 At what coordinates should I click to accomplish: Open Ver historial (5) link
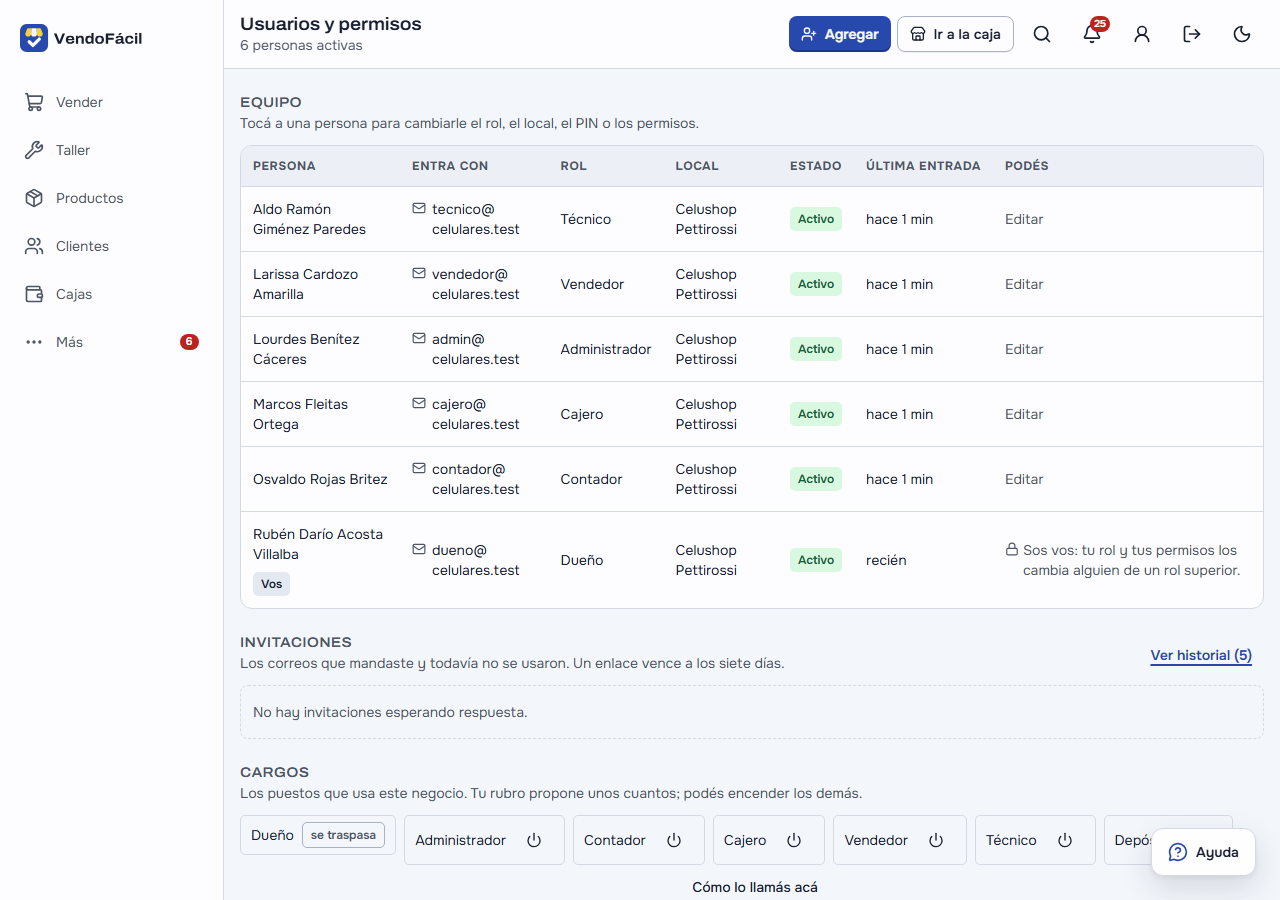[1201, 656]
